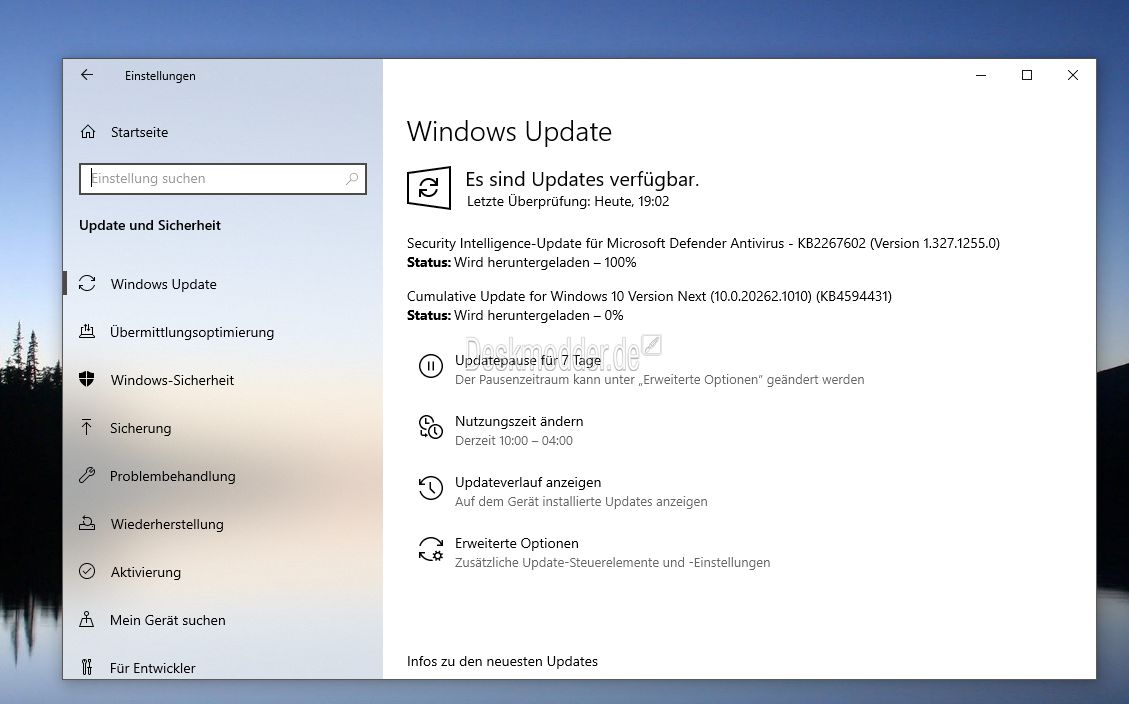Click the Aktivierung checkmark circle icon
This screenshot has height=704, width=1129.
click(x=87, y=572)
